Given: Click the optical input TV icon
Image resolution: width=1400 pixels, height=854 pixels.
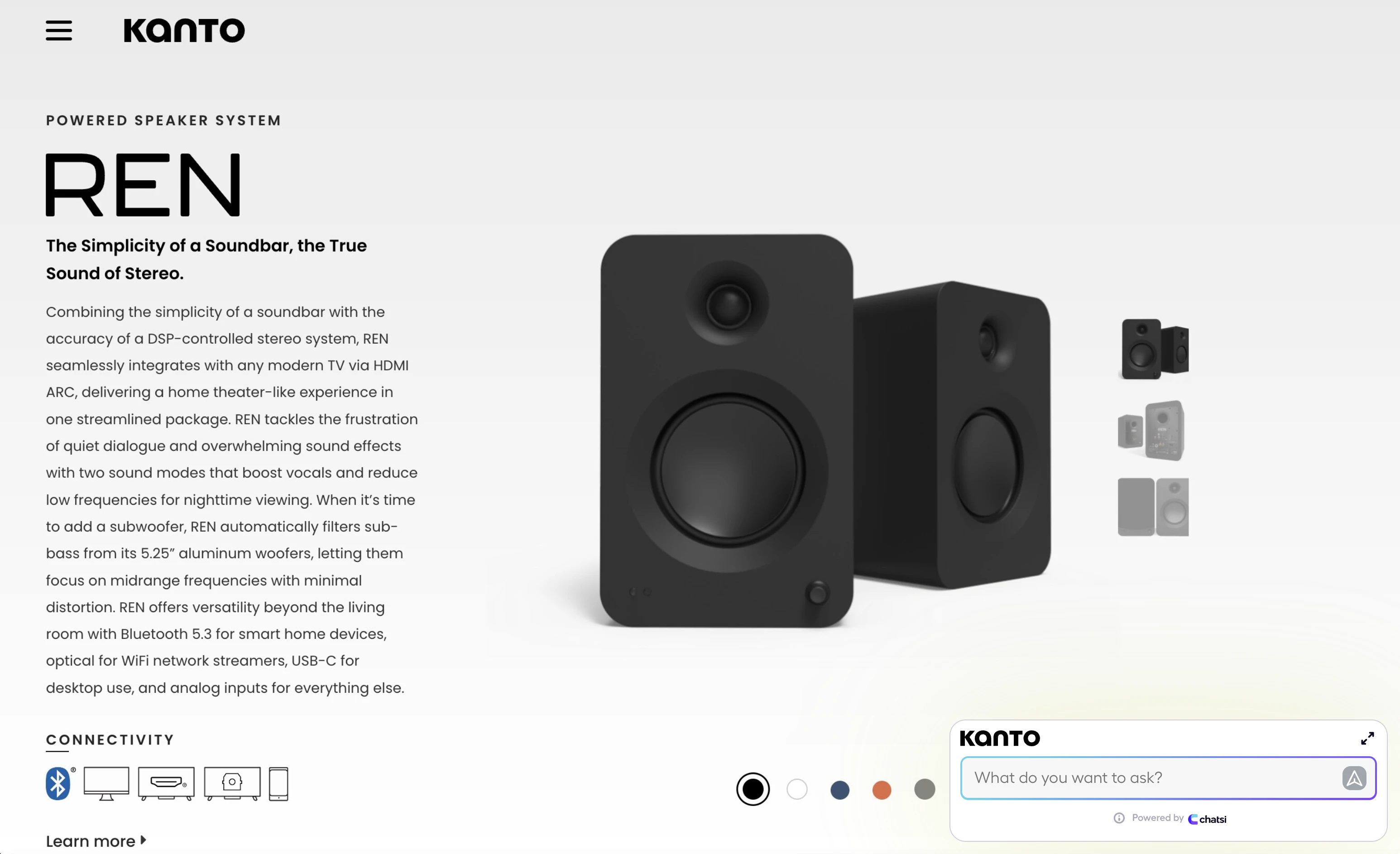Looking at the screenshot, I should click(232, 783).
